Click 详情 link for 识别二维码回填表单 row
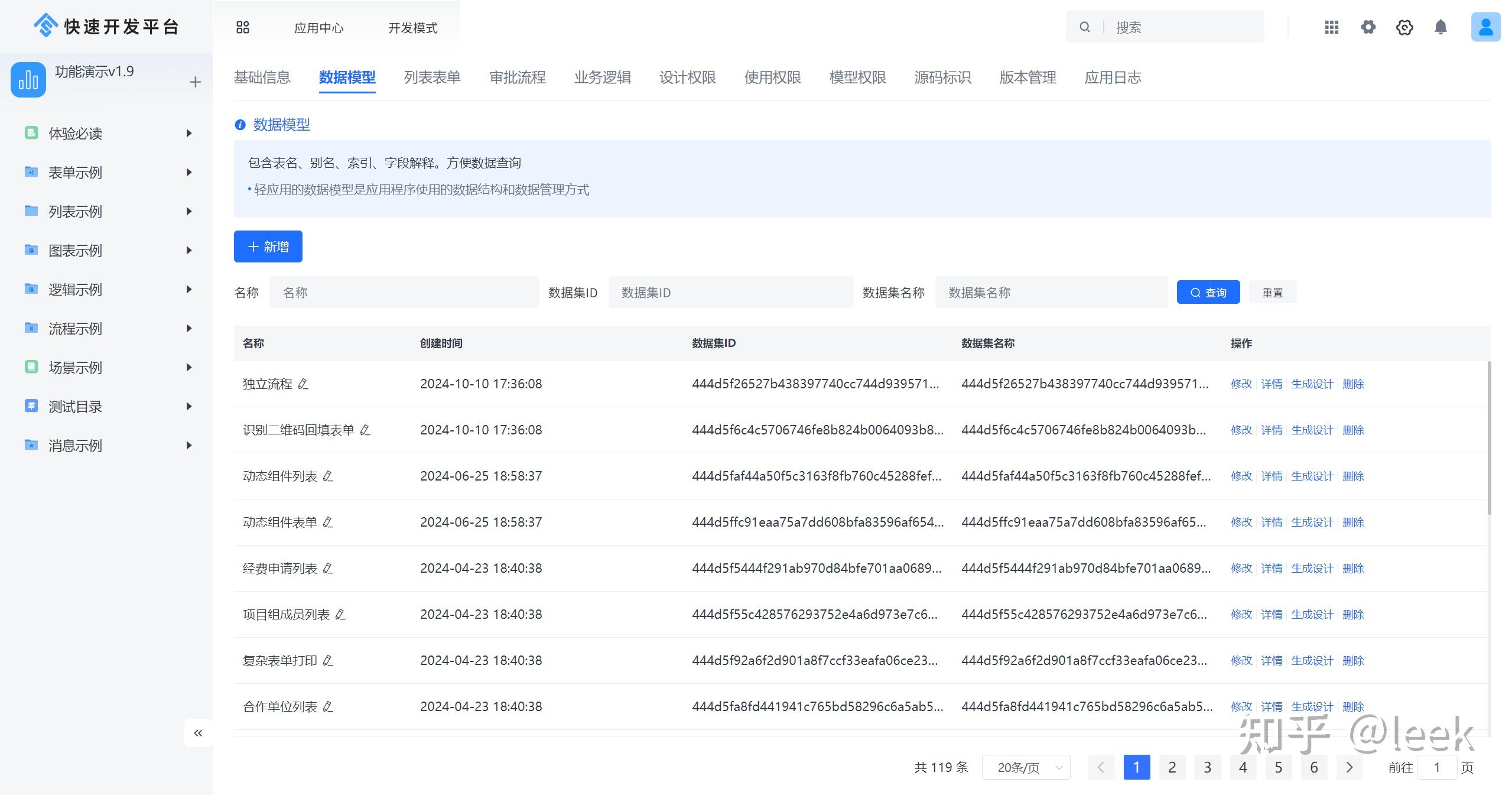Image resolution: width=1512 pixels, height=795 pixels. (x=1272, y=430)
